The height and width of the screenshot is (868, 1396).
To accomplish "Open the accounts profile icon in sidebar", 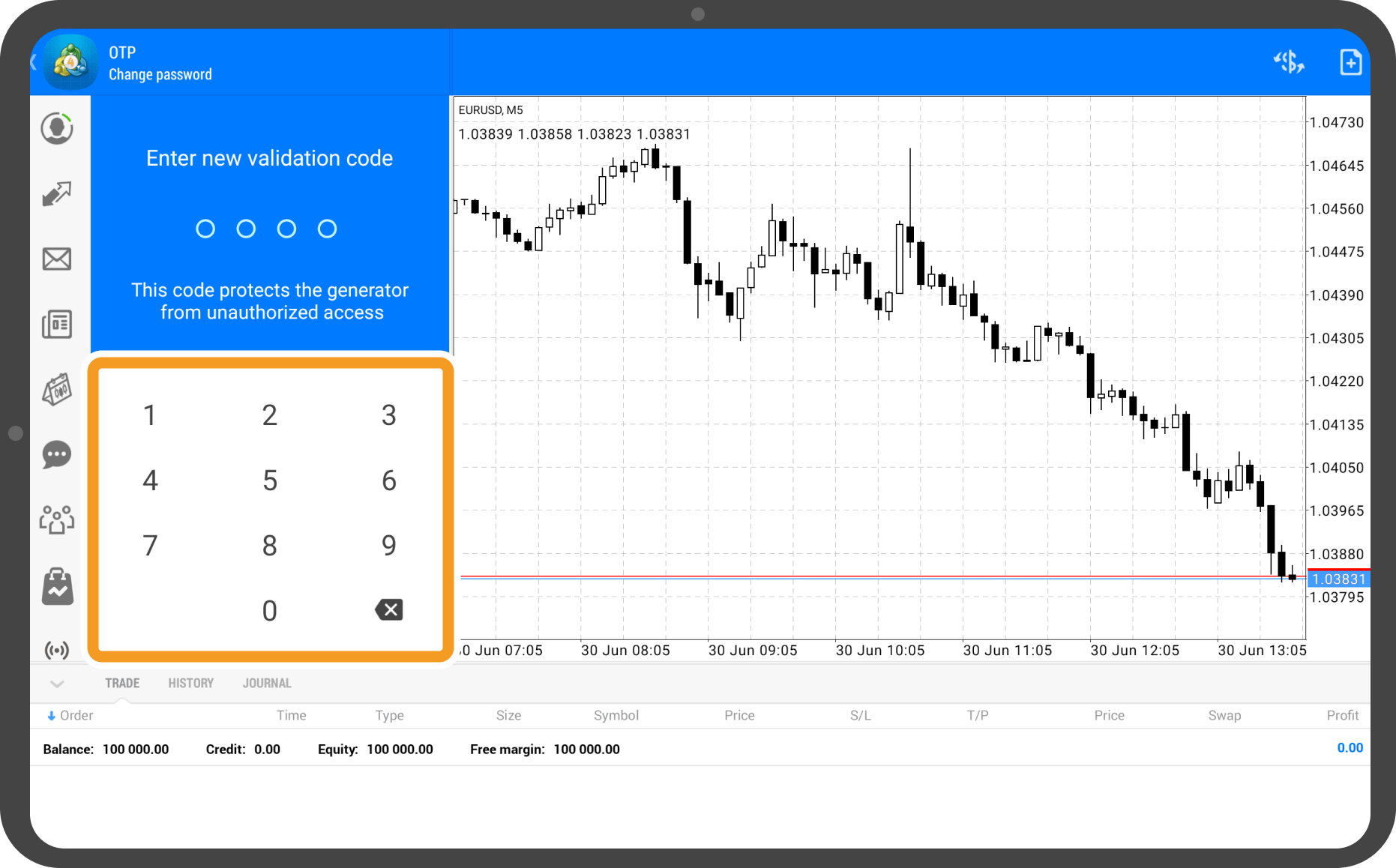I will tap(57, 129).
